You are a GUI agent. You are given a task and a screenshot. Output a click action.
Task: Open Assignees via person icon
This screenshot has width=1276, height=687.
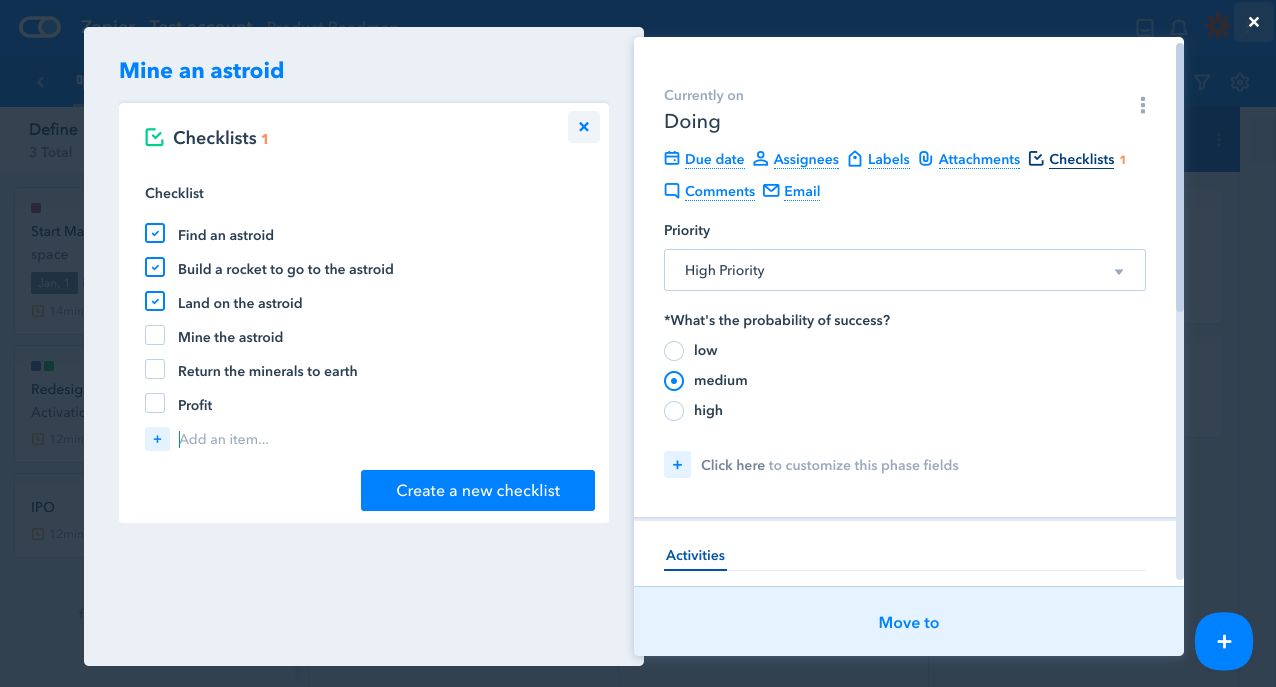(x=761, y=159)
